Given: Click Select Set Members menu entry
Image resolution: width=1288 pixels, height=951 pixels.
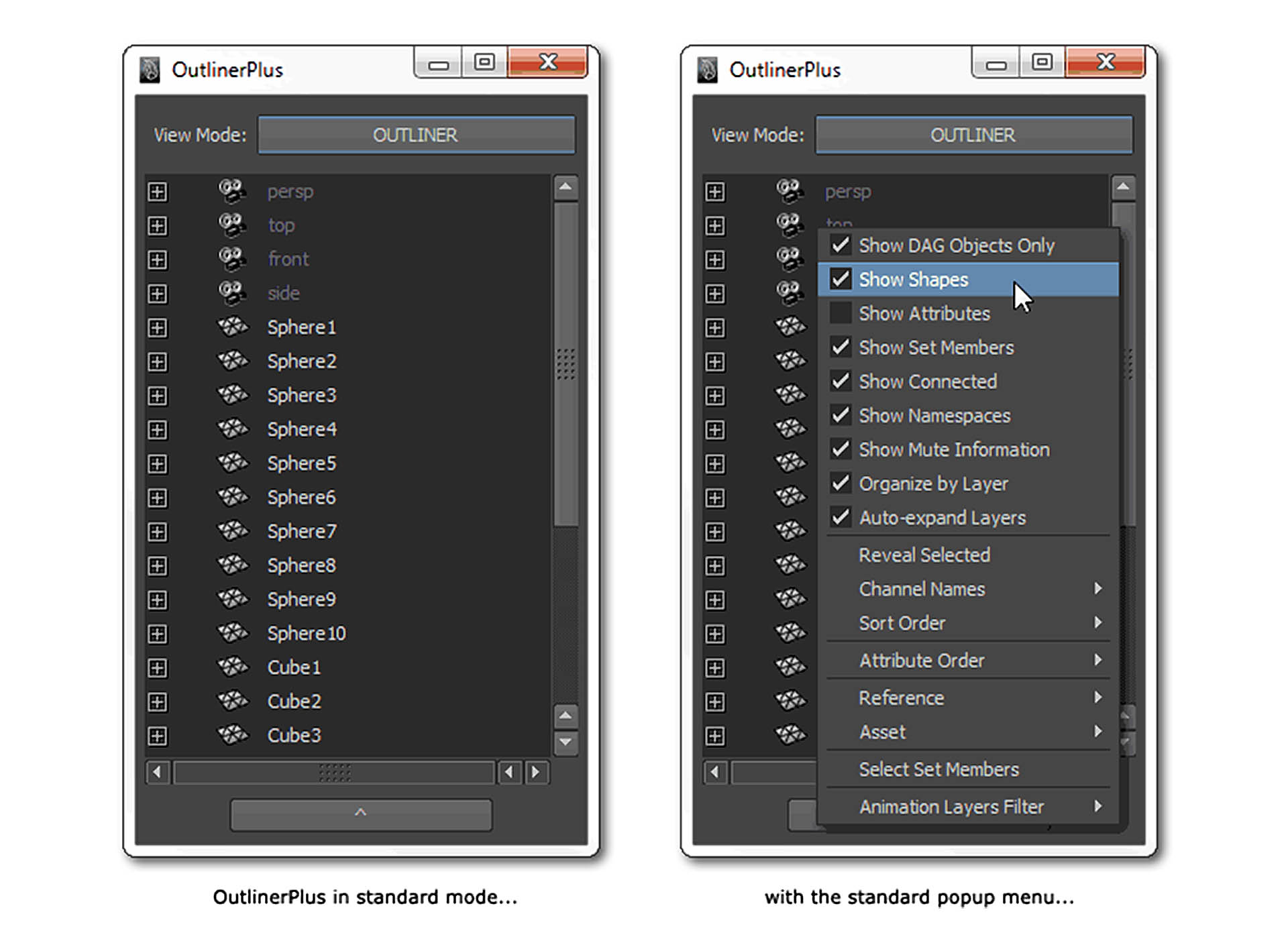Looking at the screenshot, I should point(938,769).
